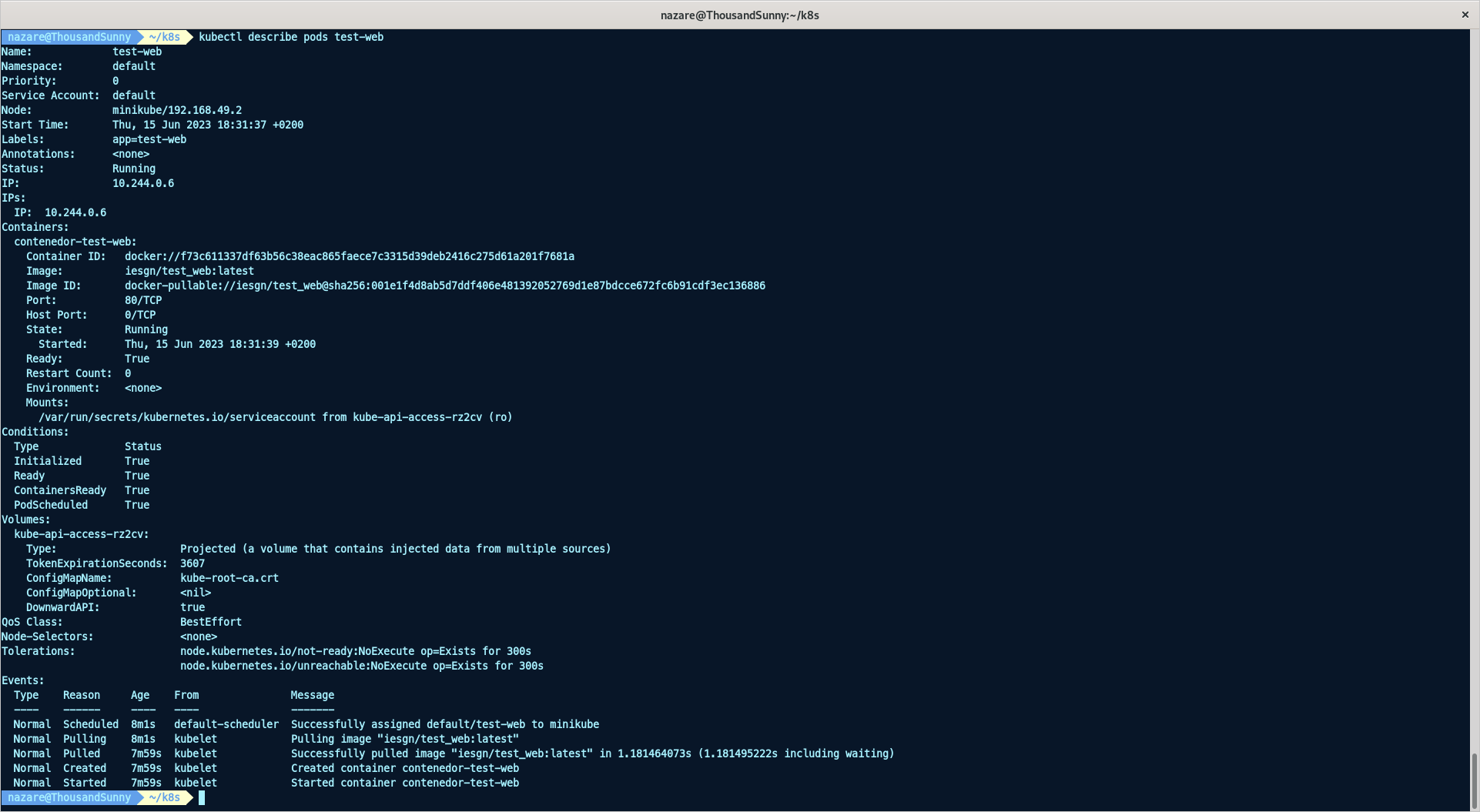Click the Node value minikube/192.168.49.2
Viewport: 1480px width, 812px height.
(x=176, y=110)
